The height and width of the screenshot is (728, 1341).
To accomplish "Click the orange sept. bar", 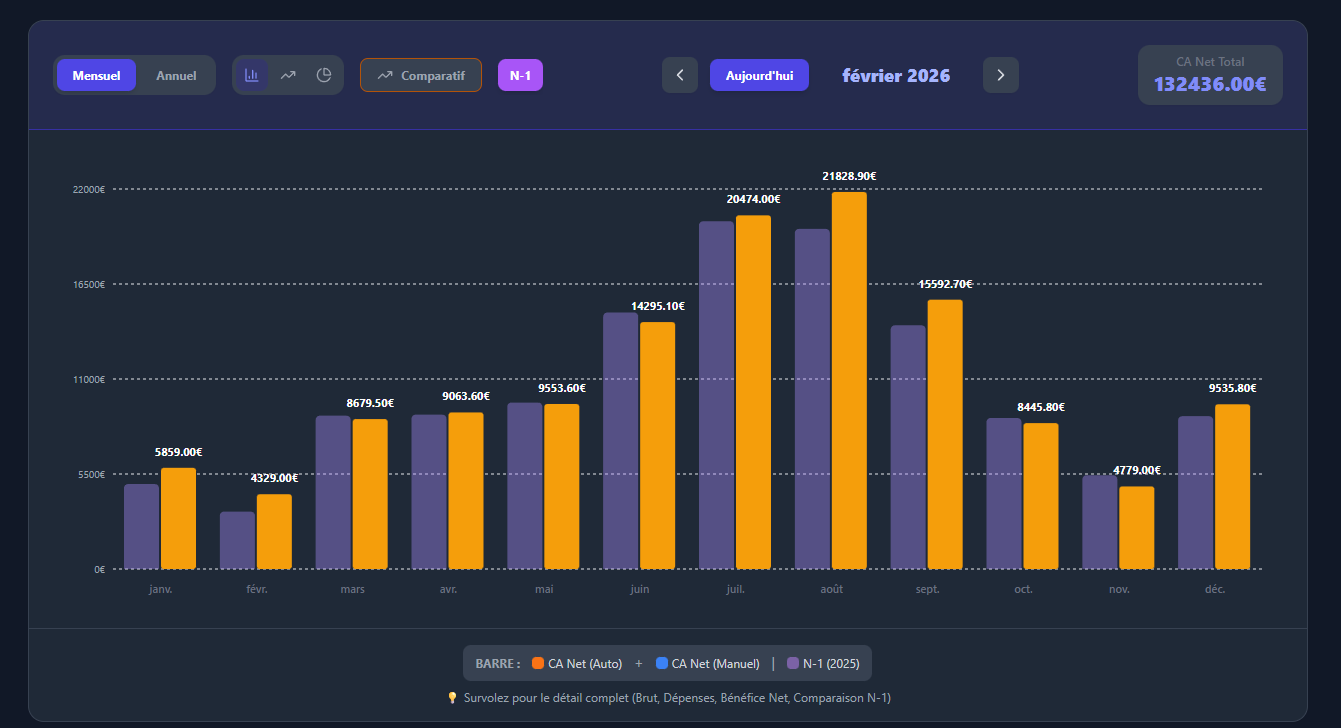I will pos(945,434).
